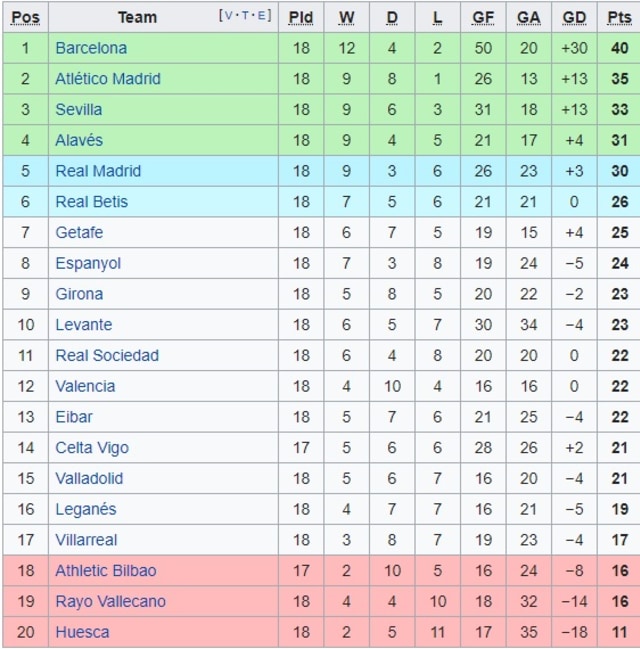This screenshot has width=640, height=649.
Task: Select the Real Madrid link
Action: coord(98,171)
